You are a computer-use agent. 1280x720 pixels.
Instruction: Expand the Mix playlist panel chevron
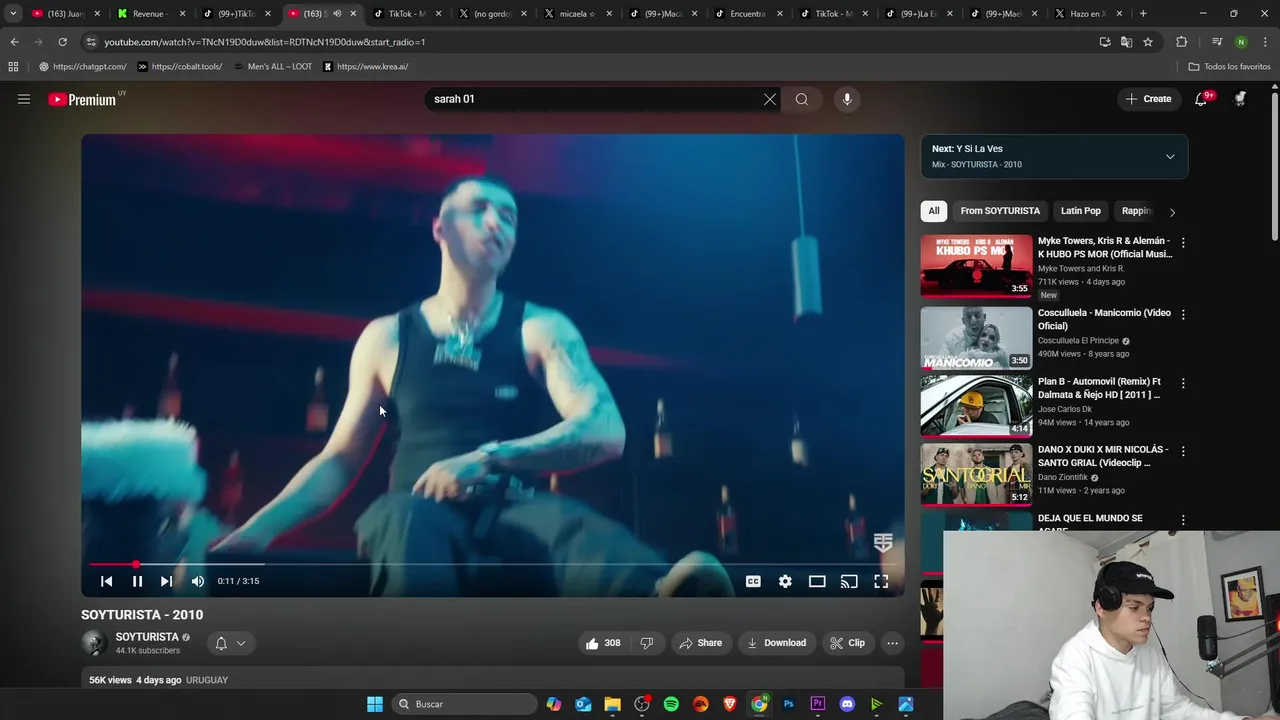(1170, 157)
